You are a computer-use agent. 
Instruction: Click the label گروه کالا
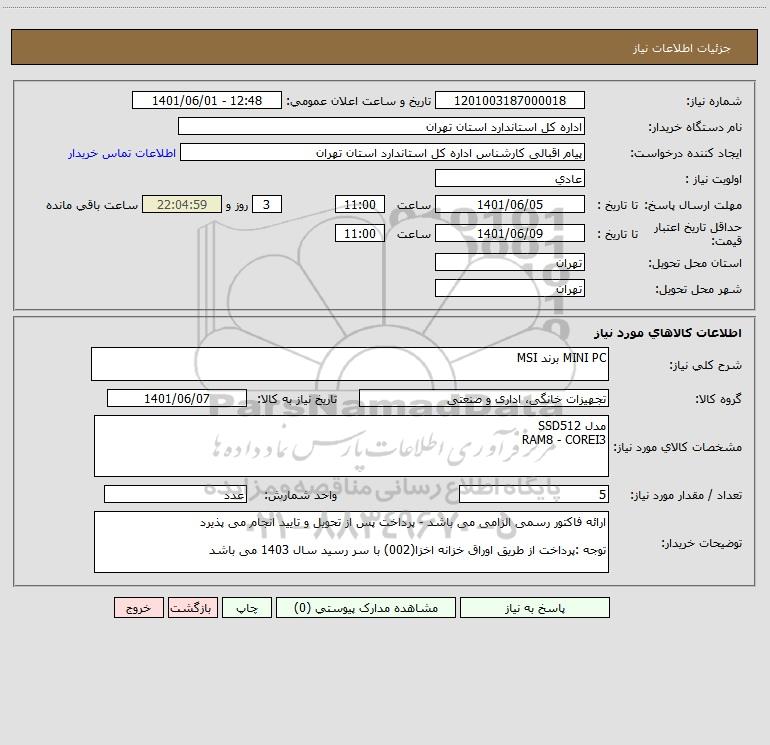click(x=718, y=399)
